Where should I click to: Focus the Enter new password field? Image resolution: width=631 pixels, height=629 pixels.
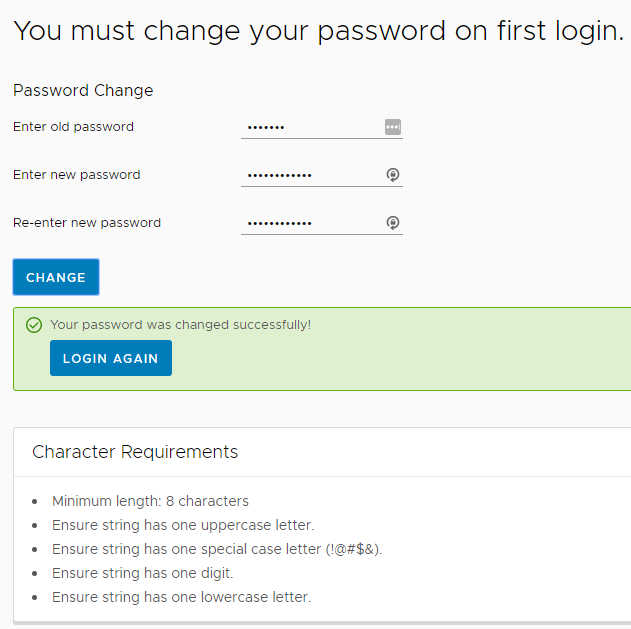(x=322, y=175)
